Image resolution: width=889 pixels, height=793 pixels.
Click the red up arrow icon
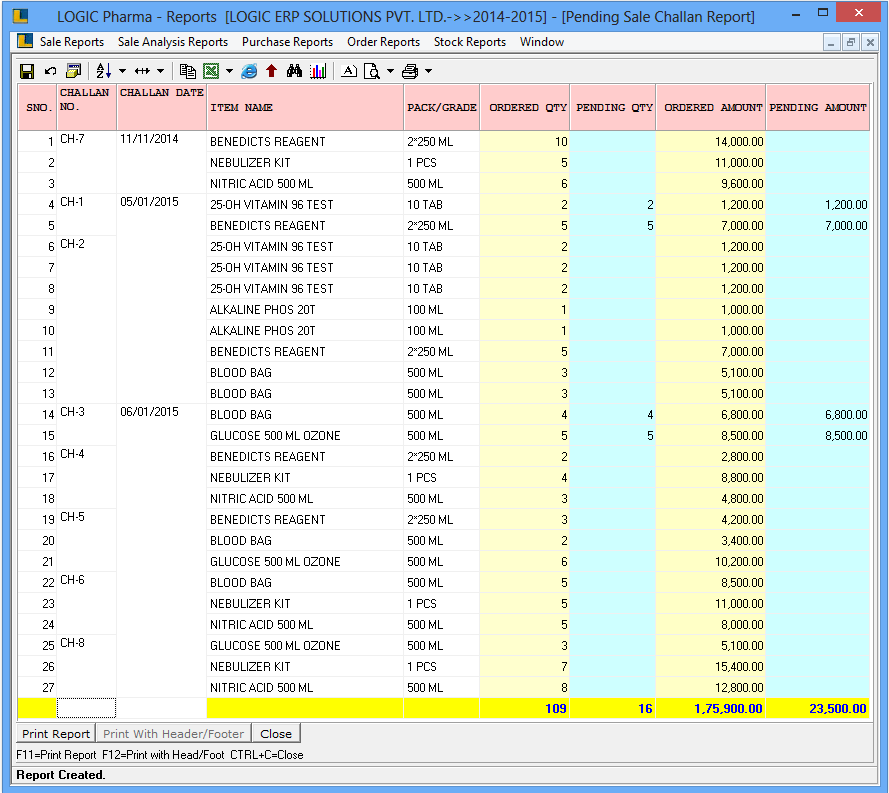(x=272, y=71)
